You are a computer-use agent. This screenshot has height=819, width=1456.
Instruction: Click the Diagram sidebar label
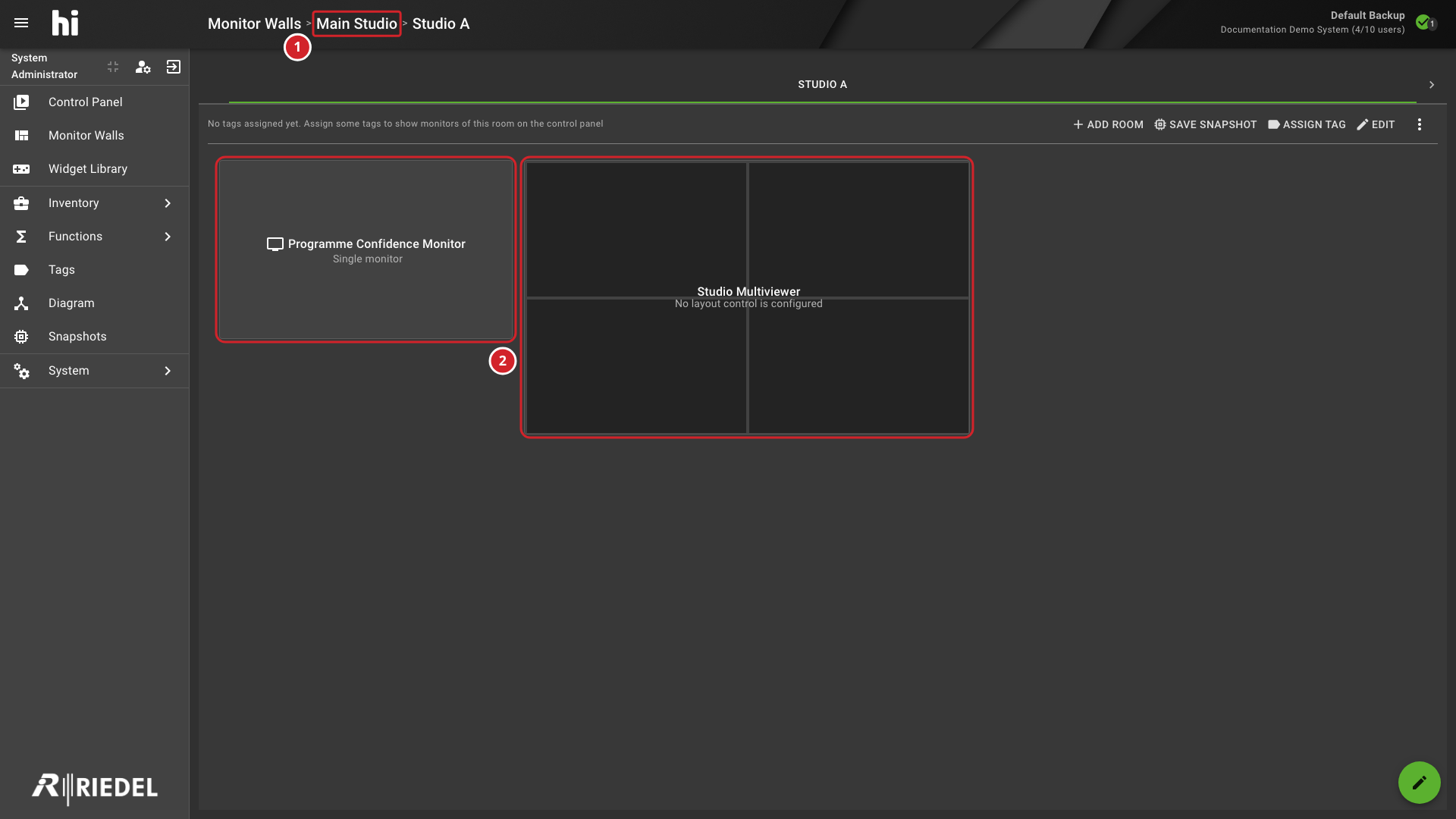pyautogui.click(x=71, y=303)
